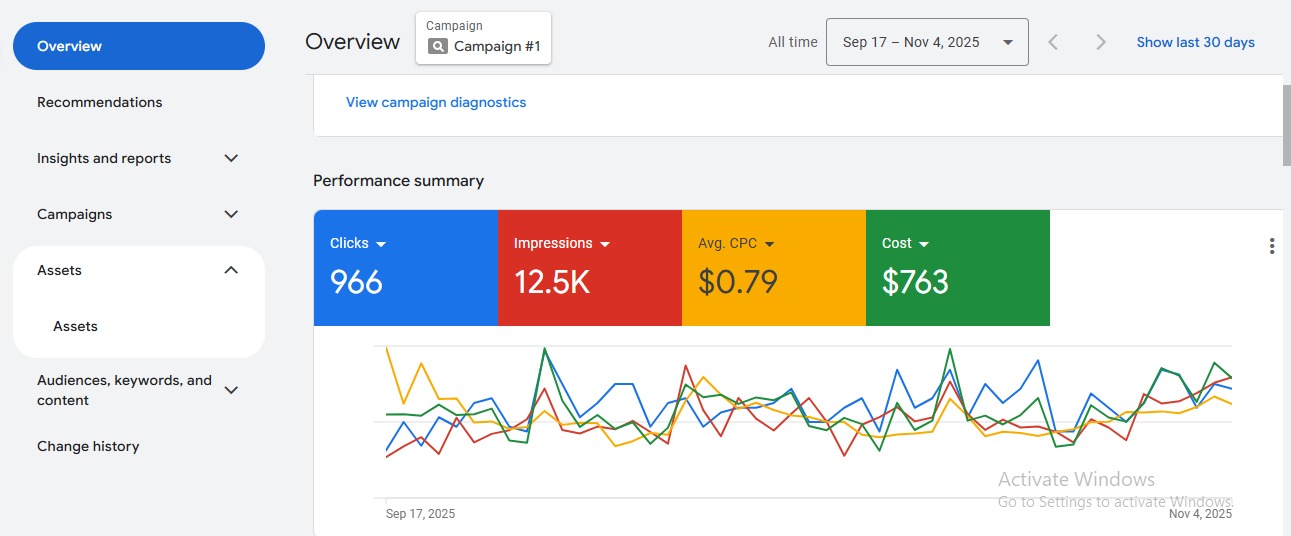Click Show last 30 days link
The width and height of the screenshot is (1291, 536).
(1196, 42)
